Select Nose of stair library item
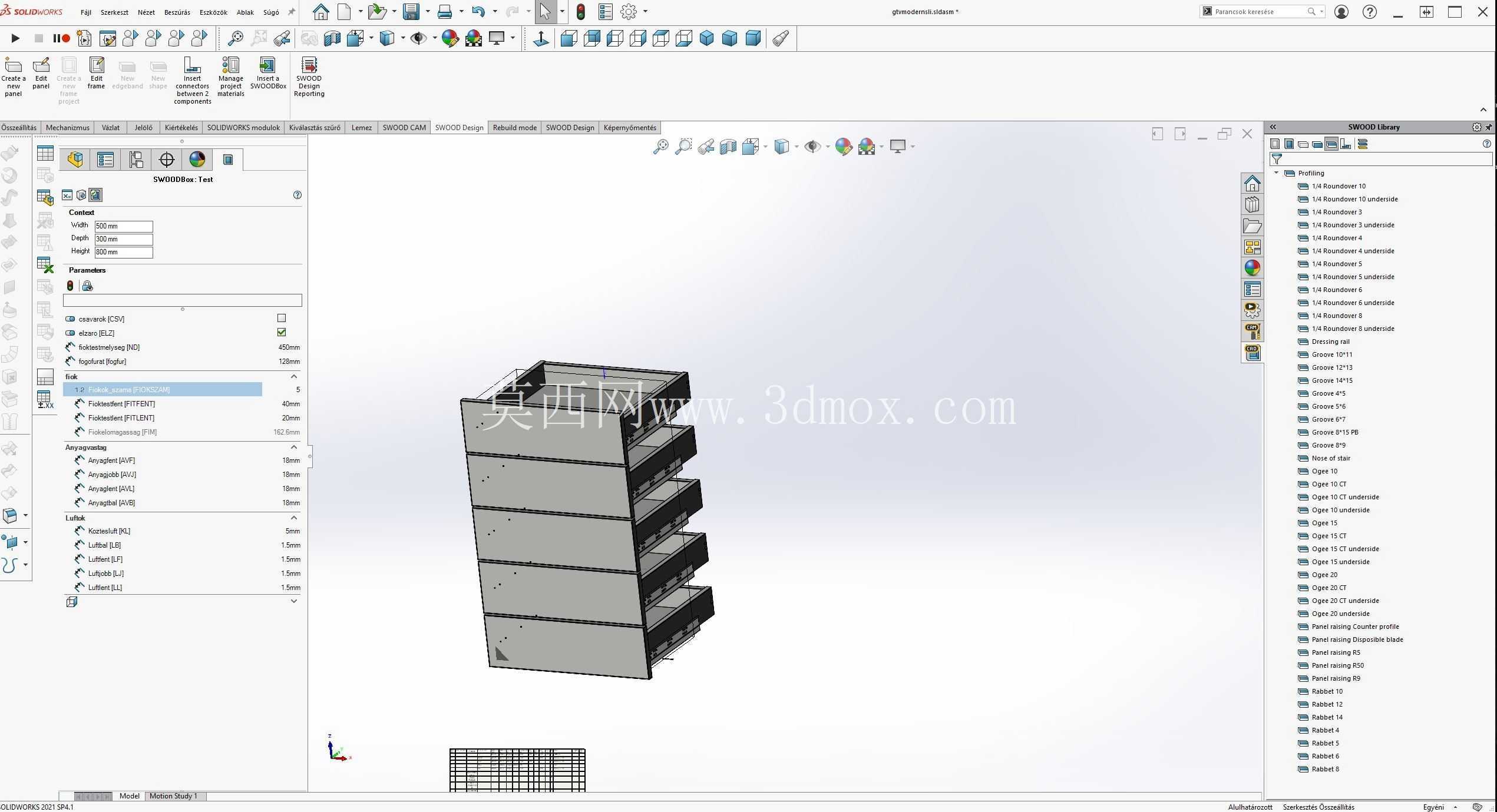This screenshot has height=812, width=1497. [x=1331, y=458]
